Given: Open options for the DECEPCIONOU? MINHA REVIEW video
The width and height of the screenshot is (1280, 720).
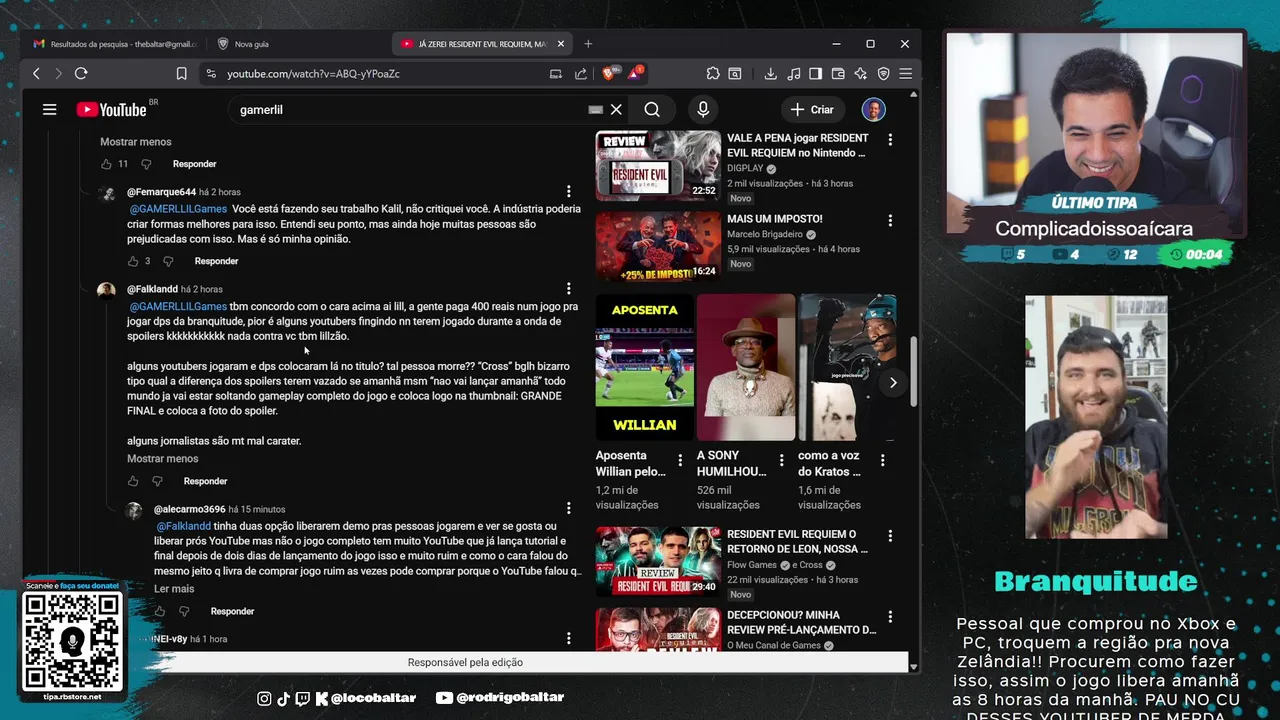Looking at the screenshot, I should point(890,617).
